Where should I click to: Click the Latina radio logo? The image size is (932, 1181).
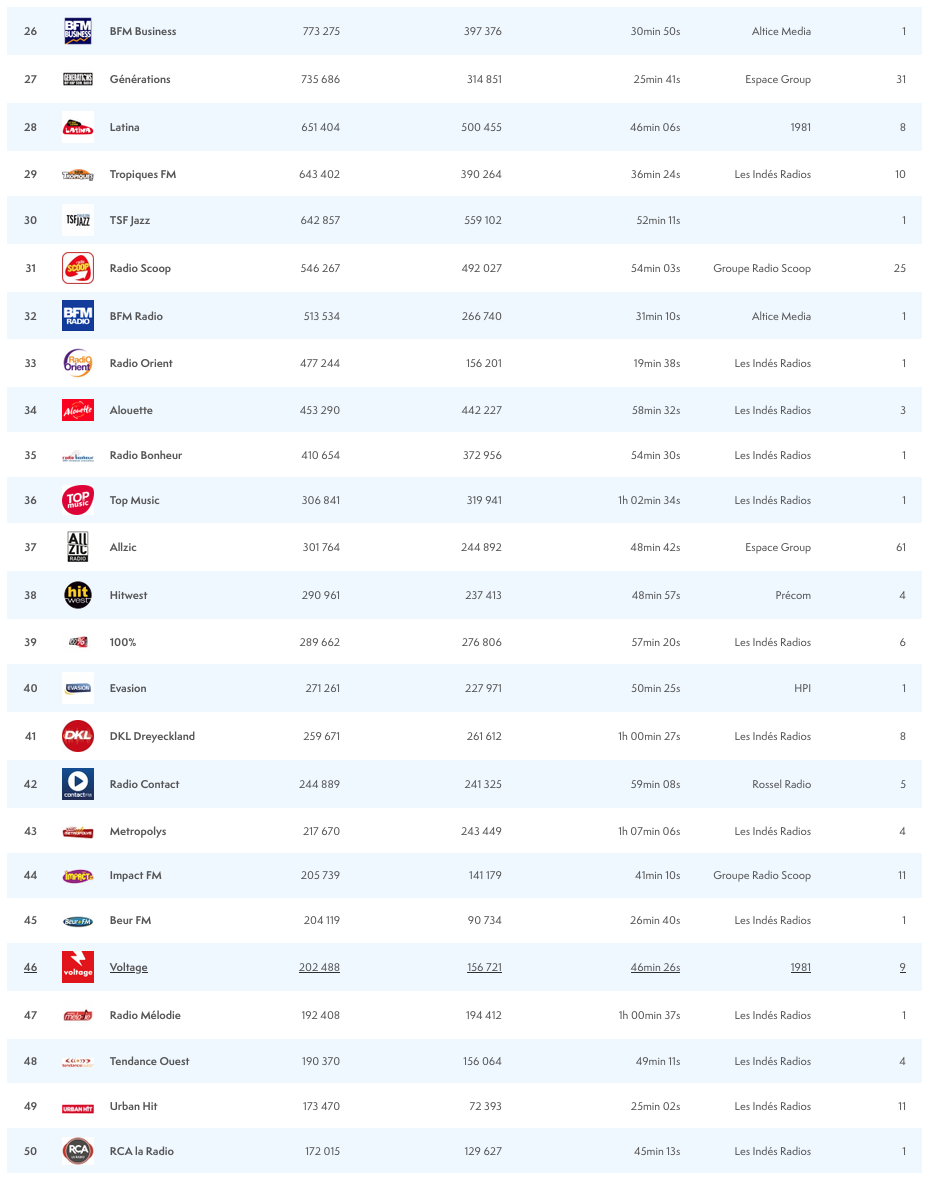click(x=78, y=127)
